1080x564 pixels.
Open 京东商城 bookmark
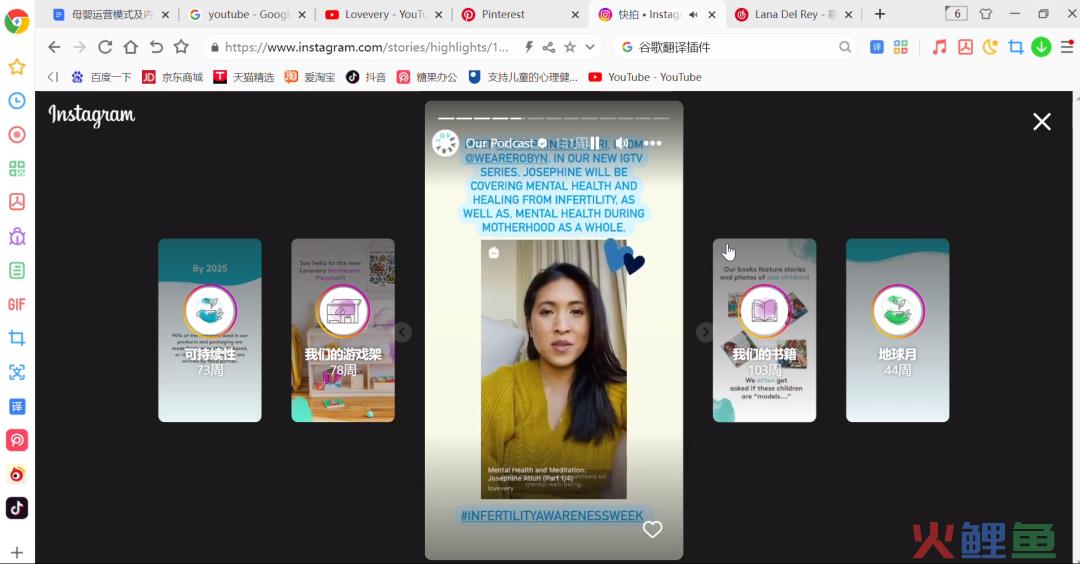172,77
